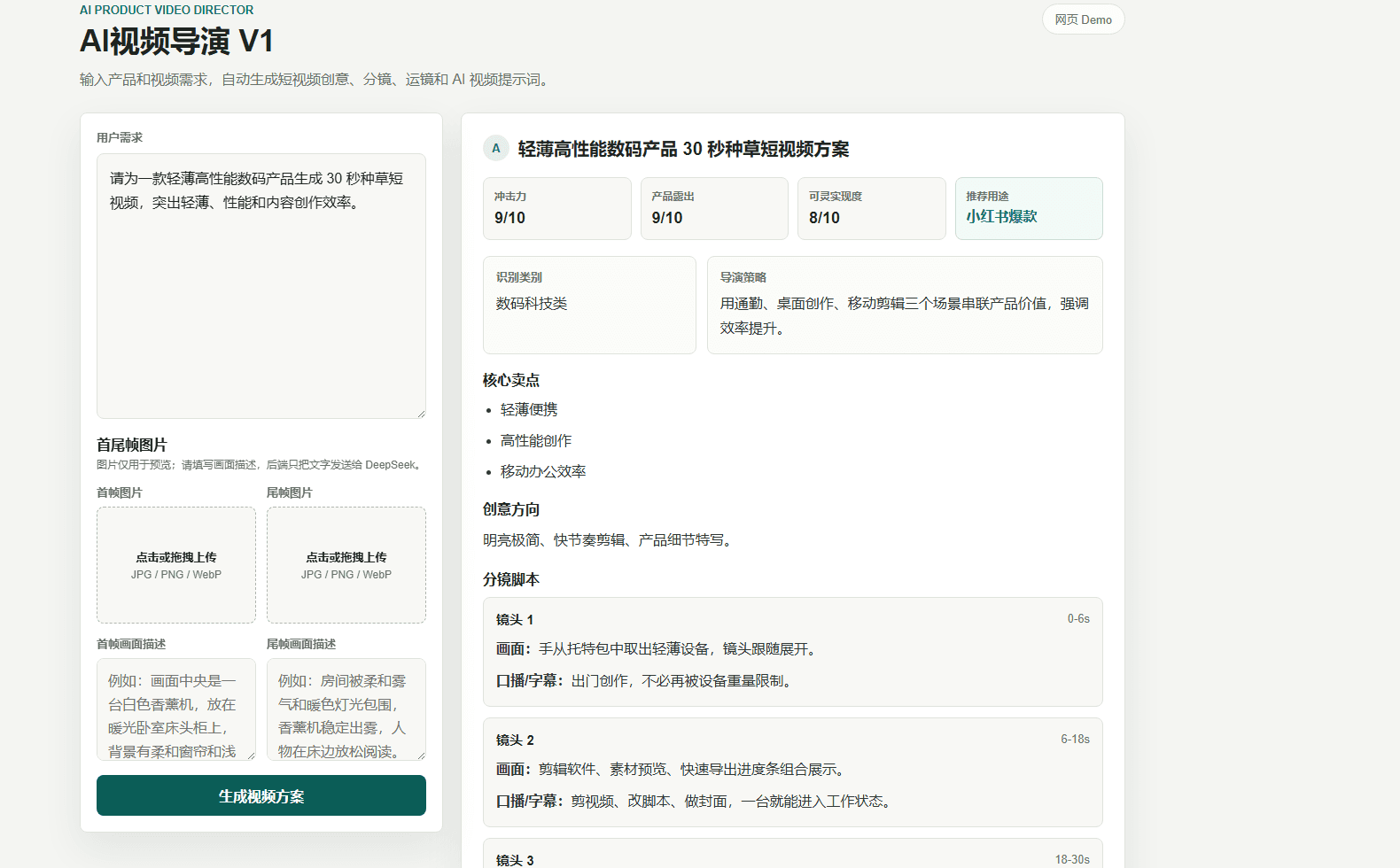Screen dimensions: 1400x868
Task: Click the 网页 Demo badge
Action: [1083, 19]
